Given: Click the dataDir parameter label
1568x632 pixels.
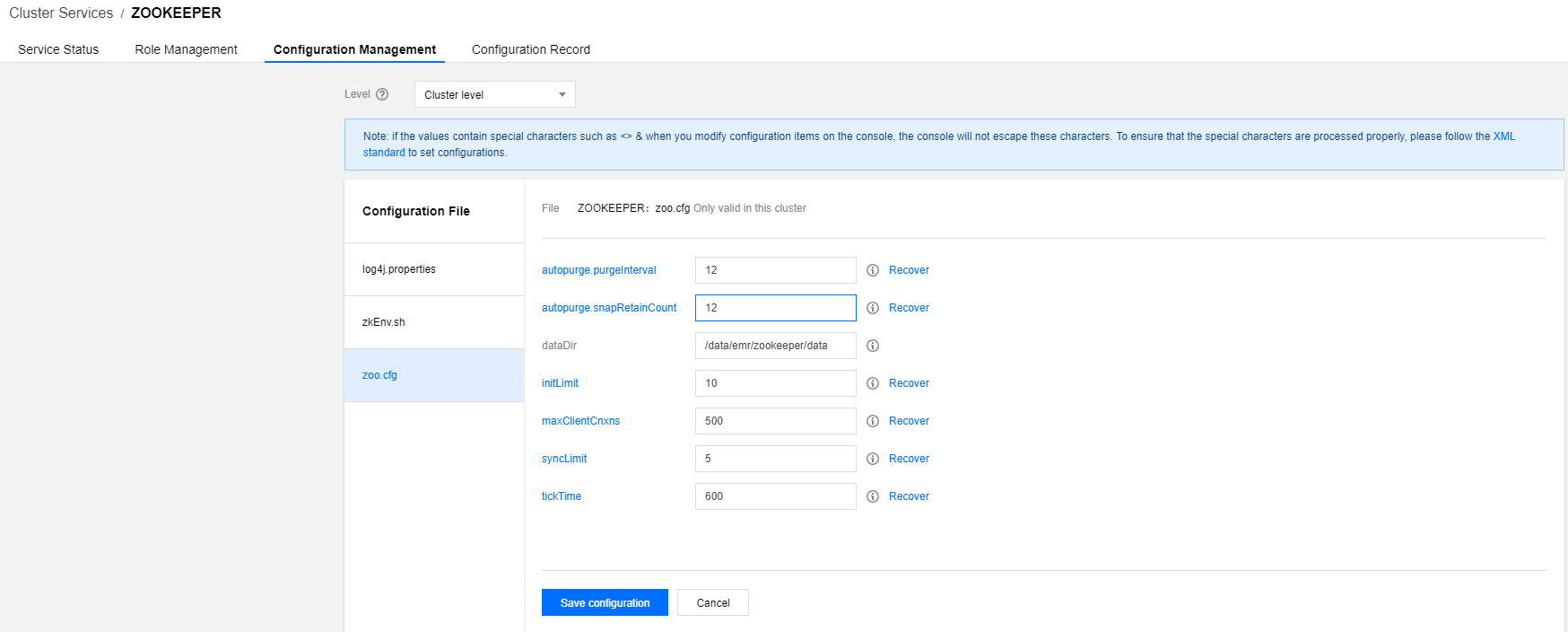Looking at the screenshot, I should click(559, 346).
